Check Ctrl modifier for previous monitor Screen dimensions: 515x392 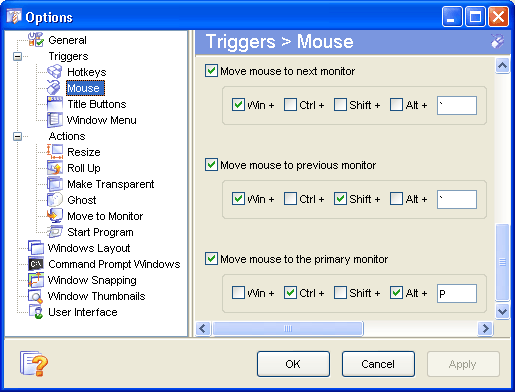tap(290, 199)
